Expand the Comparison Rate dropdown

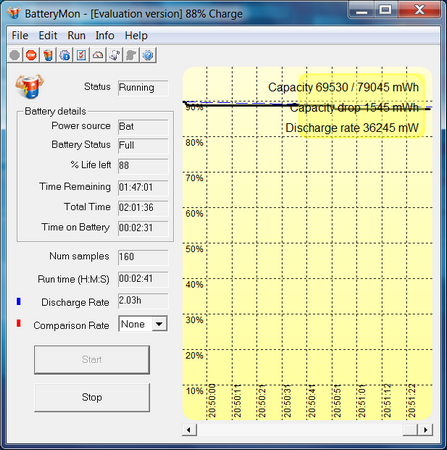coord(159,324)
